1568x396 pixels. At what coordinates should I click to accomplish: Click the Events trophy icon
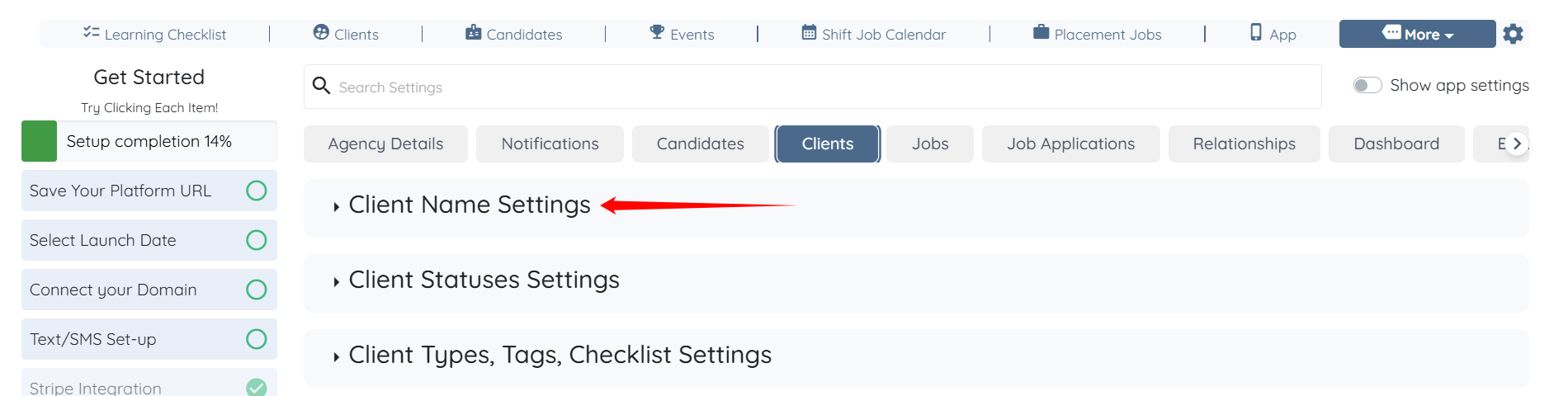click(657, 33)
